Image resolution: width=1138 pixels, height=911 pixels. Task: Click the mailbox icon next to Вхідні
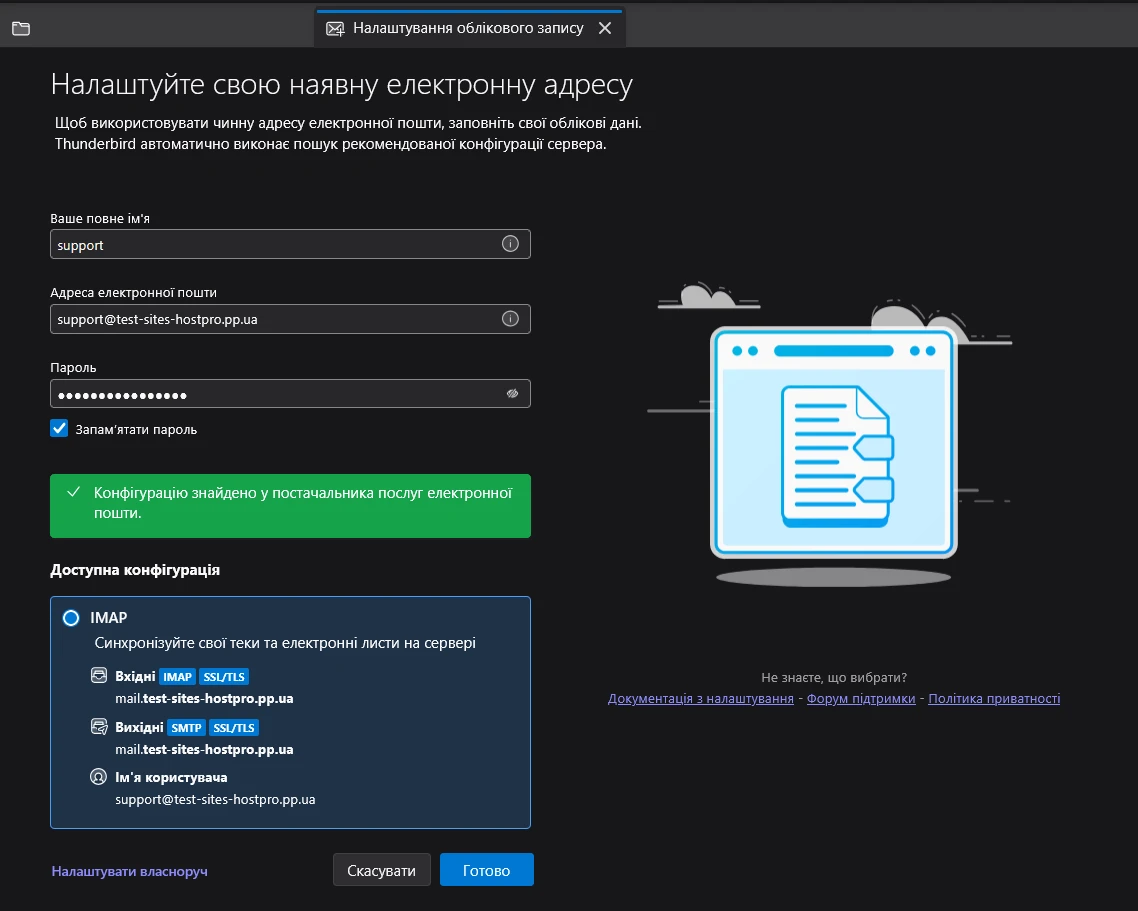click(98, 676)
